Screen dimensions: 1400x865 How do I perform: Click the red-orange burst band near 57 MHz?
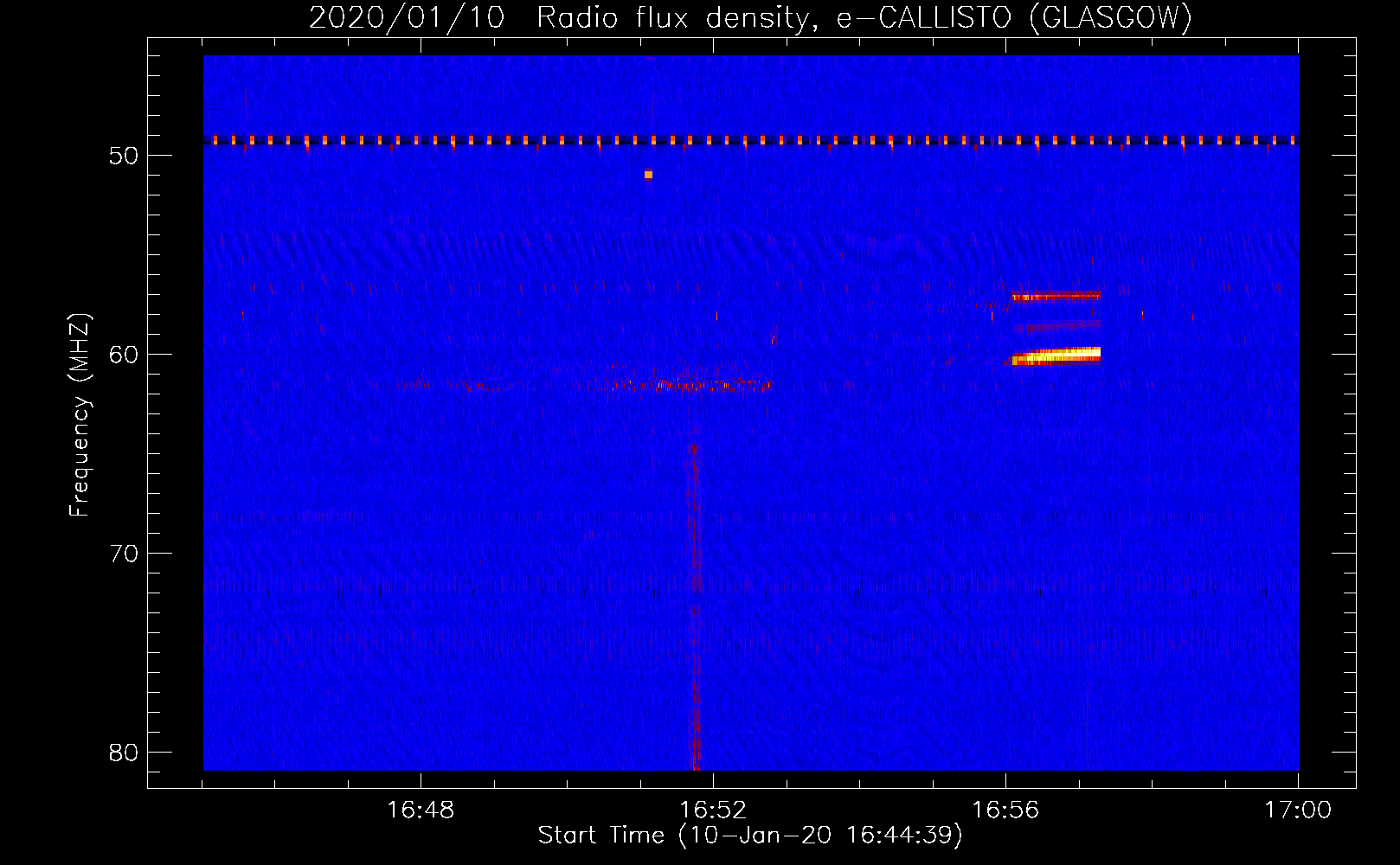point(1056,296)
